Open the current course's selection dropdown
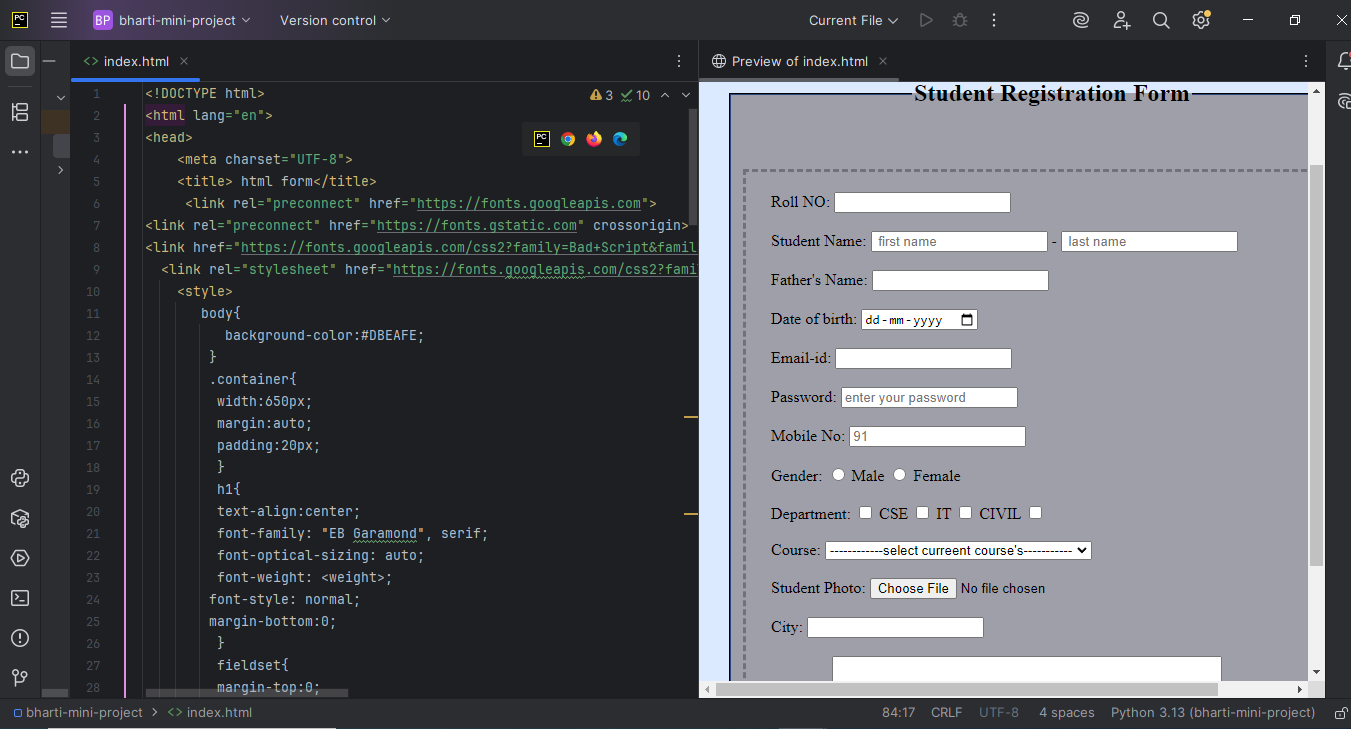Screen dimensions: 1351x729 [x=957, y=550]
